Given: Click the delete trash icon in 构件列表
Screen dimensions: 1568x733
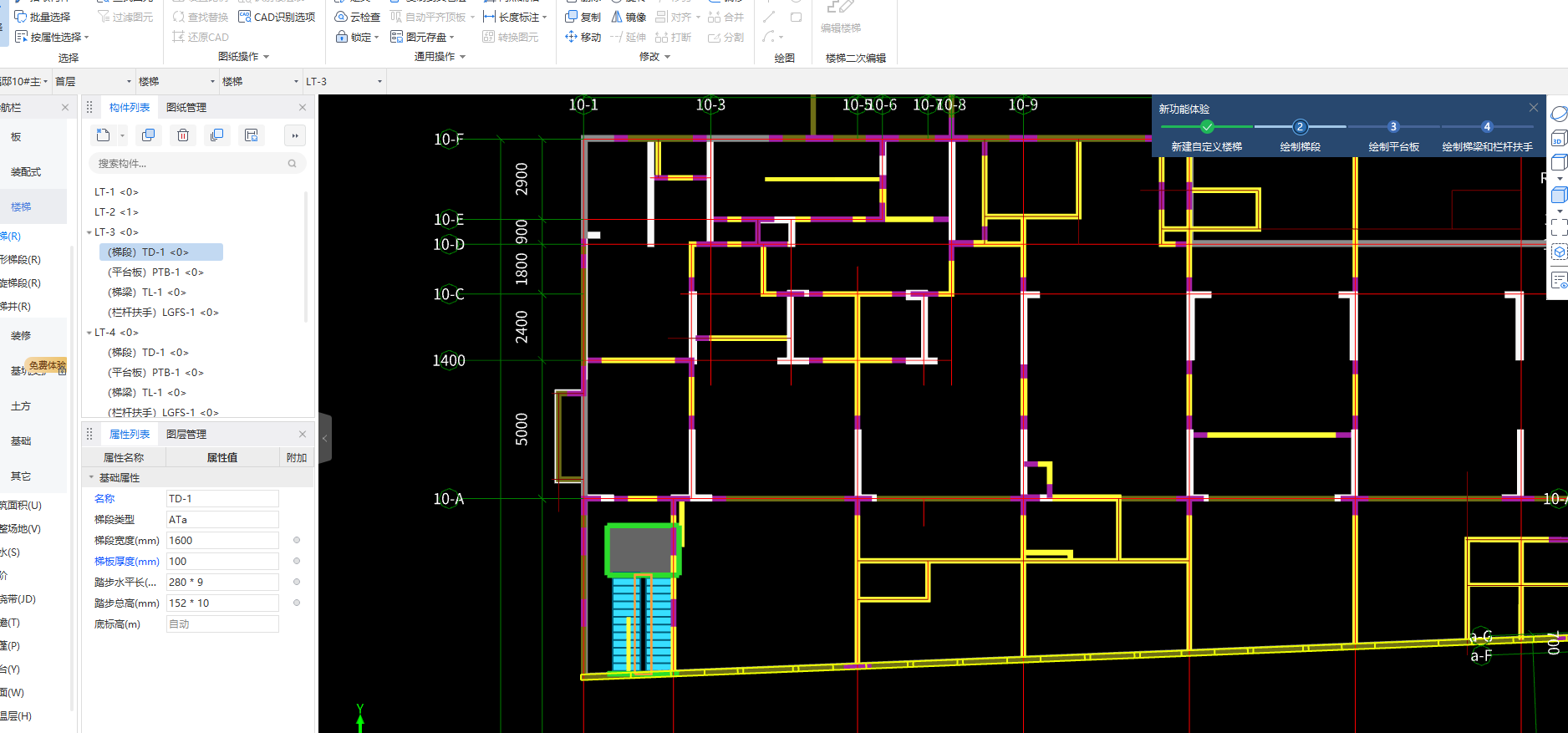Looking at the screenshot, I should (183, 135).
